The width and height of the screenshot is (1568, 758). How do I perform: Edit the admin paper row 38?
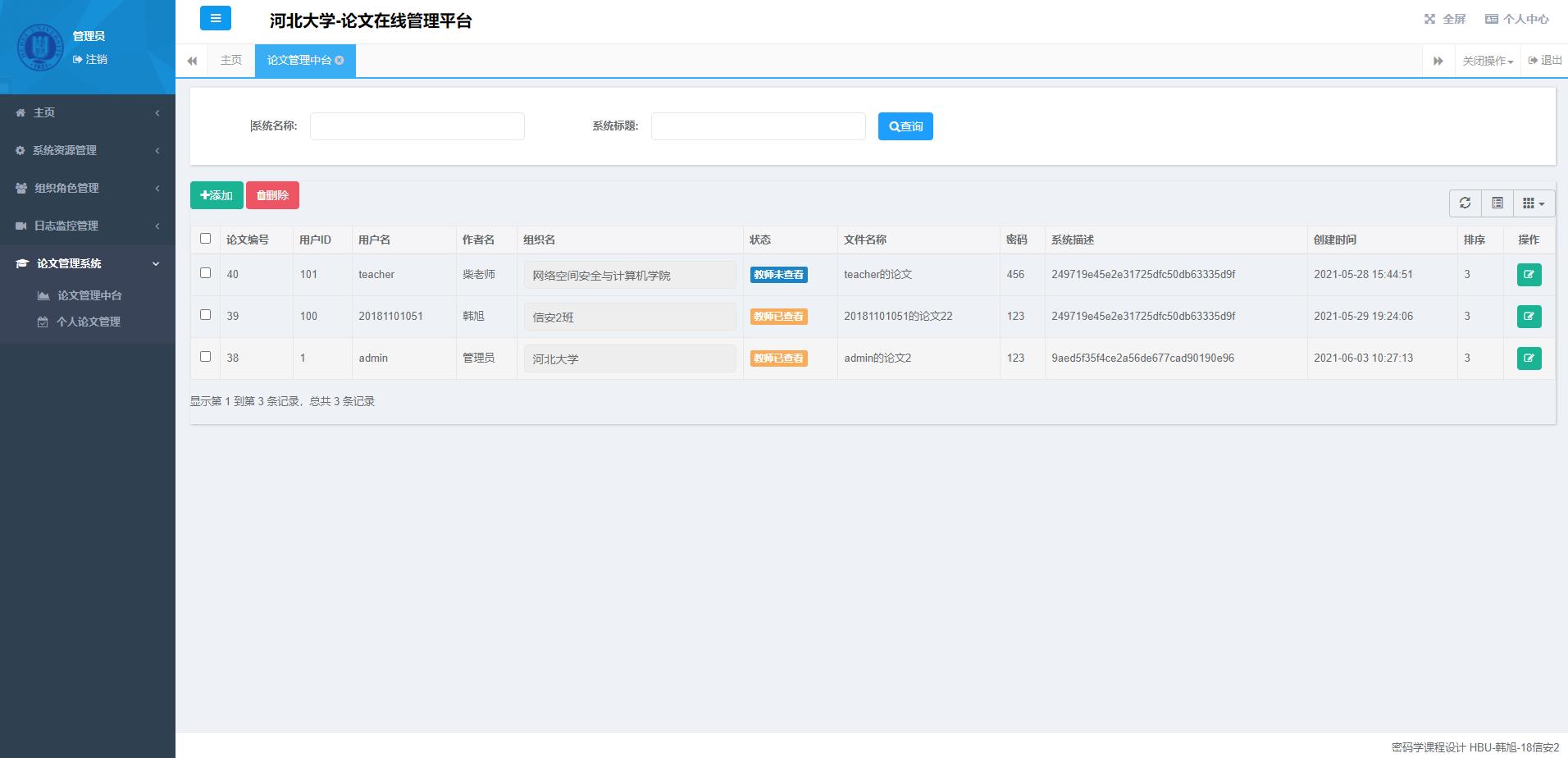tap(1529, 358)
